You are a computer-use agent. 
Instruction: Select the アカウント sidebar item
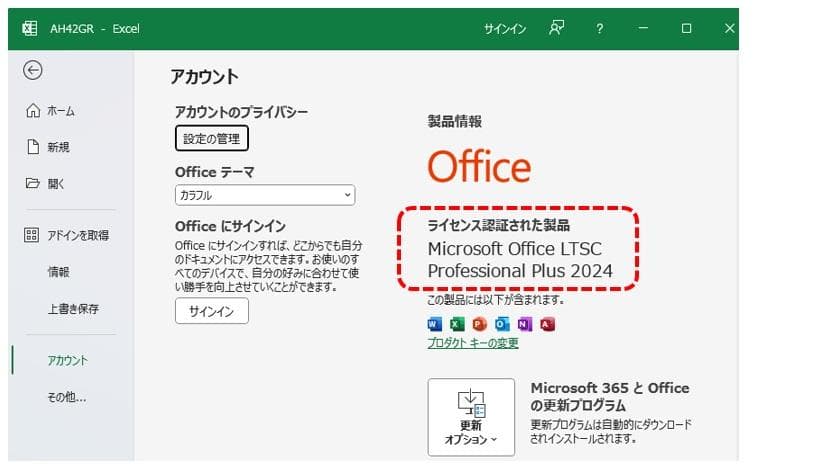click(67, 360)
